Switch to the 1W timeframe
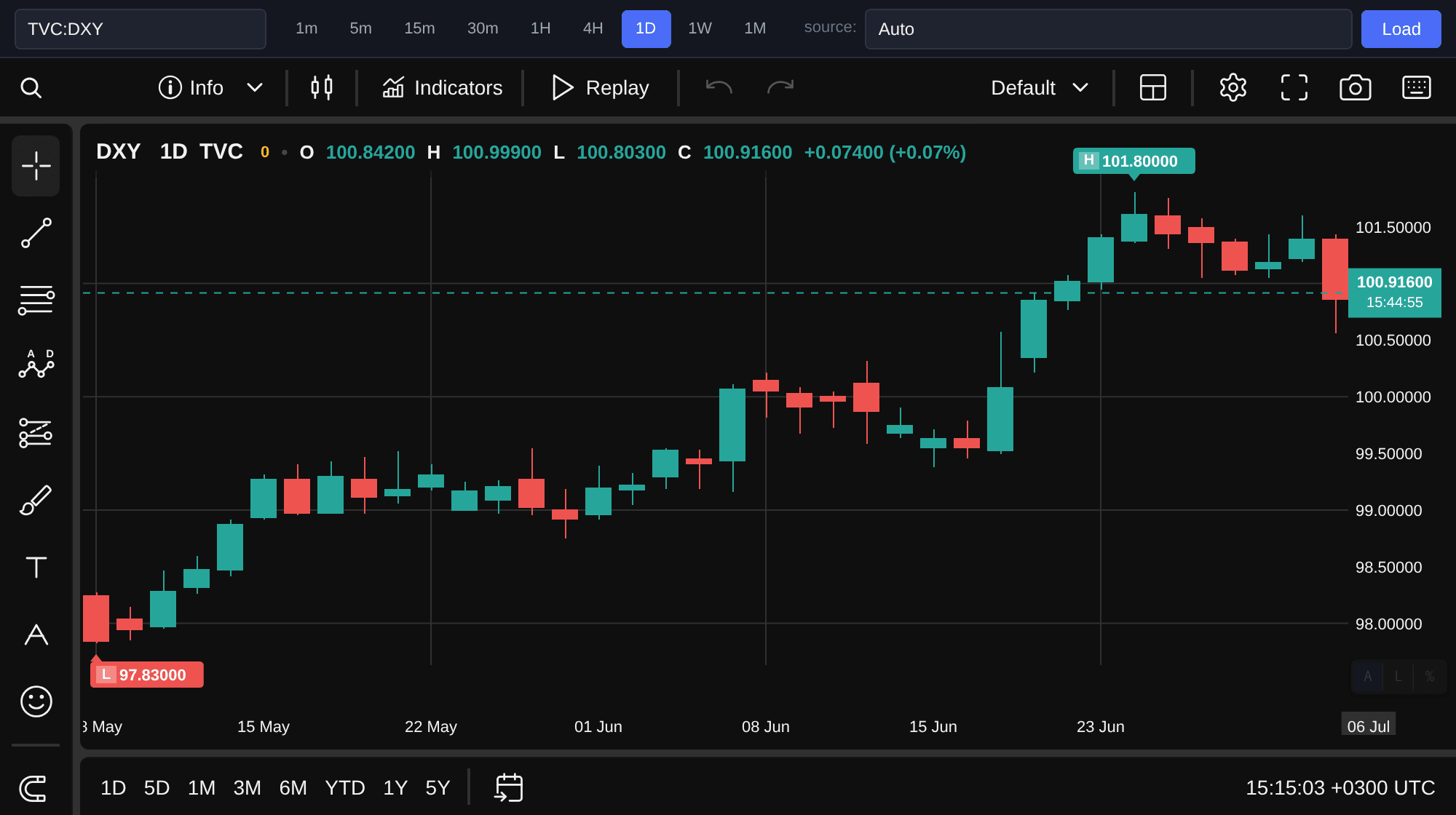Viewport: 1456px width, 815px height. pos(700,29)
